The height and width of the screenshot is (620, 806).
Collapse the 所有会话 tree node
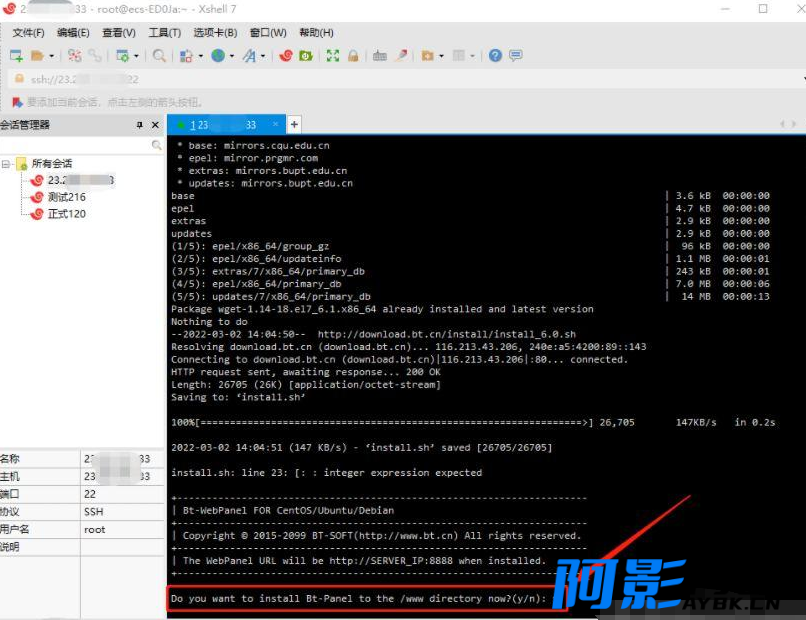click(6, 164)
